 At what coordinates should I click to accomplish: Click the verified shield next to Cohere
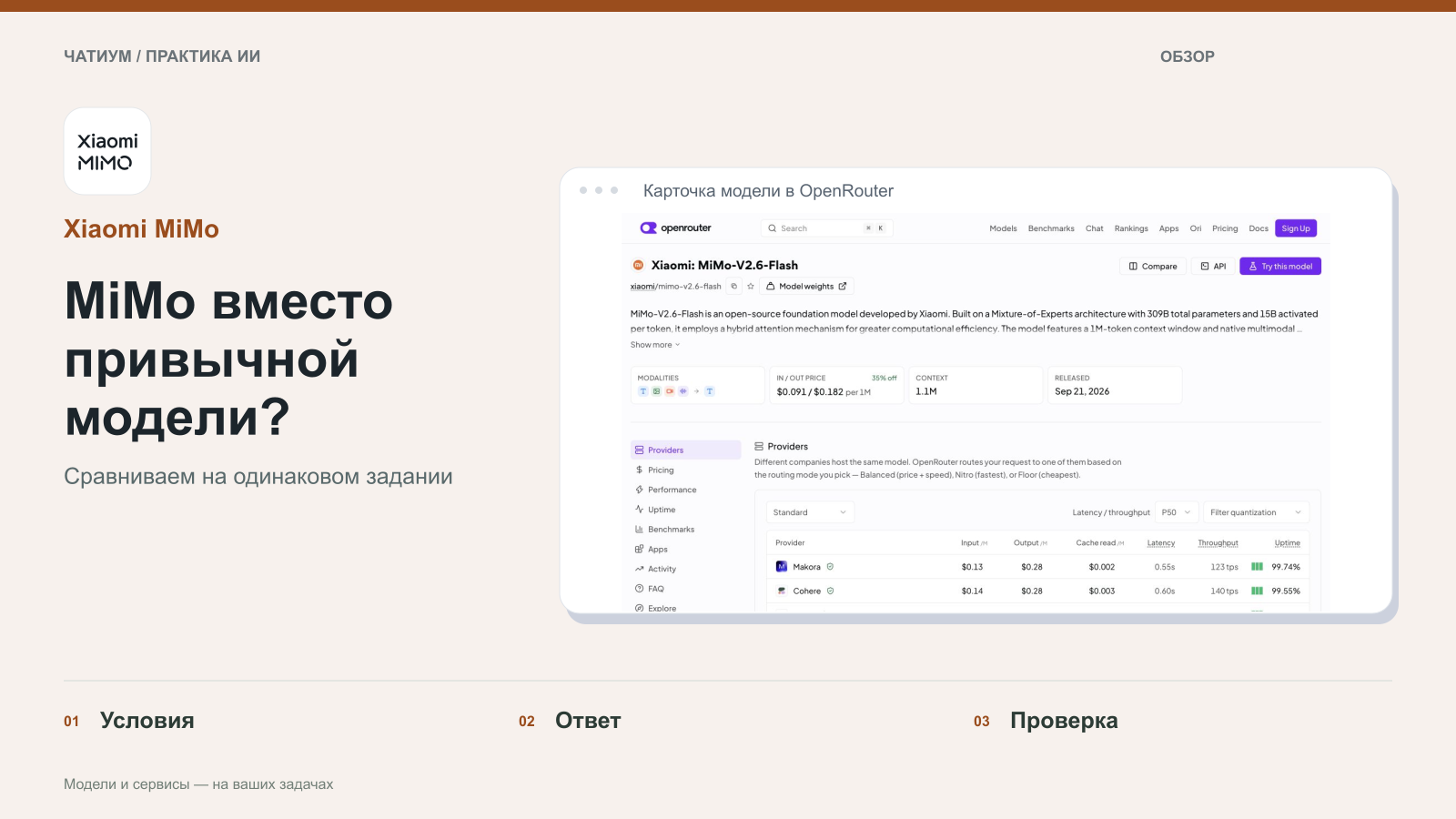coord(830,591)
